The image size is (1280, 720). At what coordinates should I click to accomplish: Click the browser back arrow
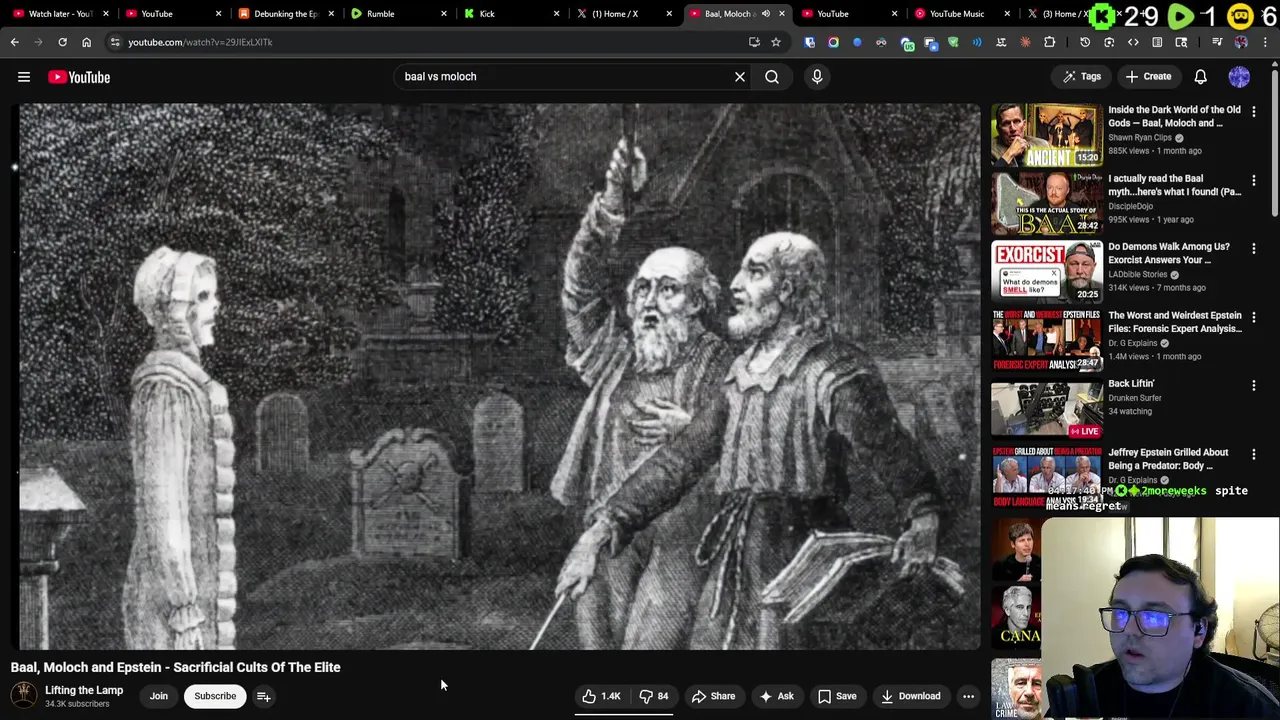pos(14,42)
